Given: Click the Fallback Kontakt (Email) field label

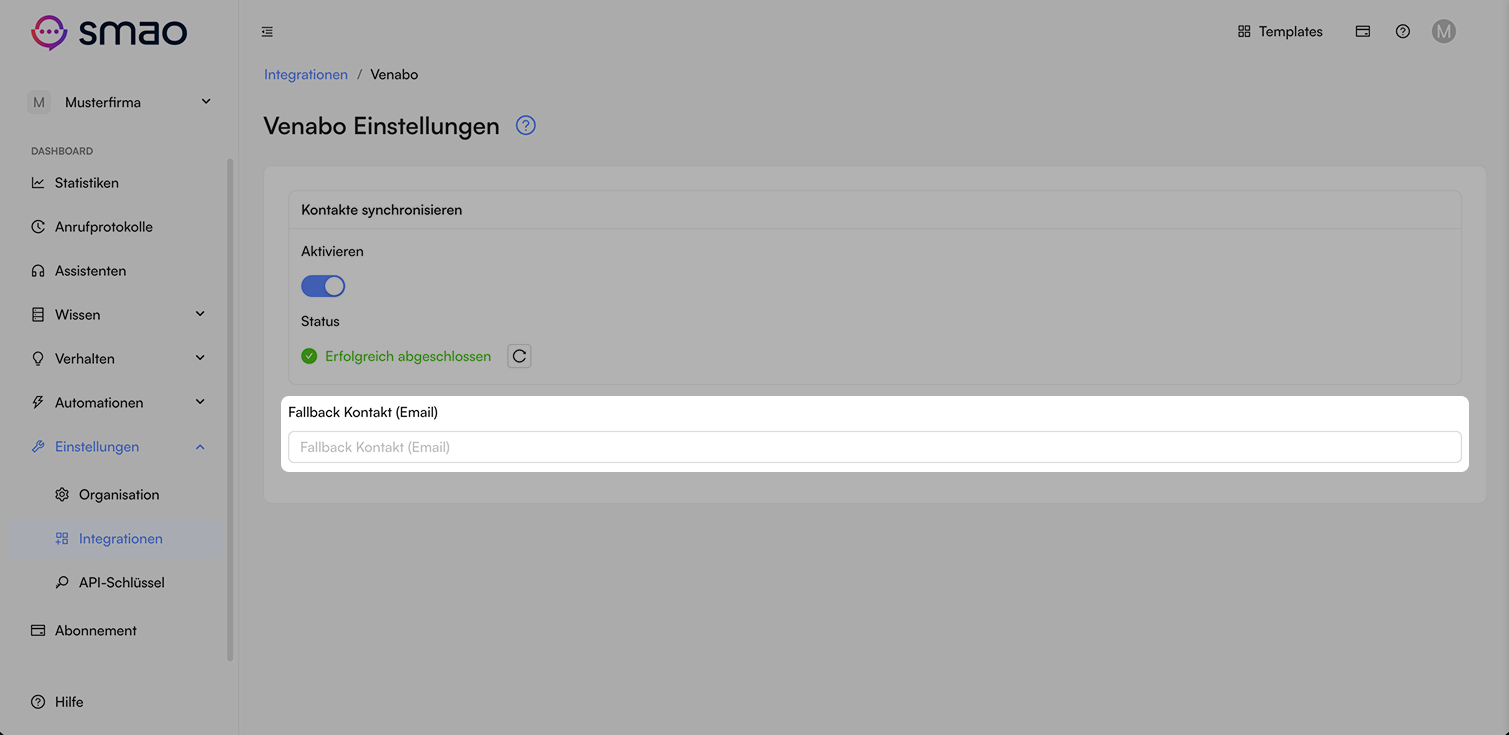Looking at the screenshot, I should click(363, 412).
